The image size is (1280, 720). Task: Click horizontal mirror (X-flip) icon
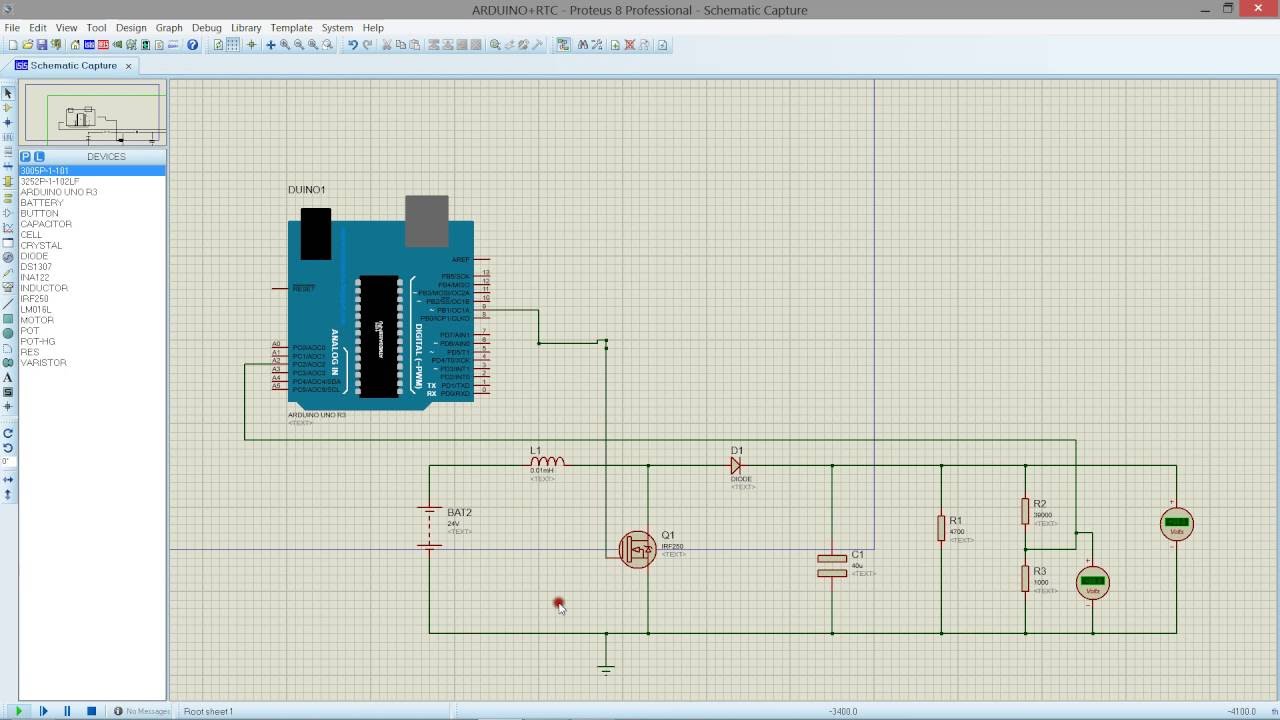click(x=8, y=479)
